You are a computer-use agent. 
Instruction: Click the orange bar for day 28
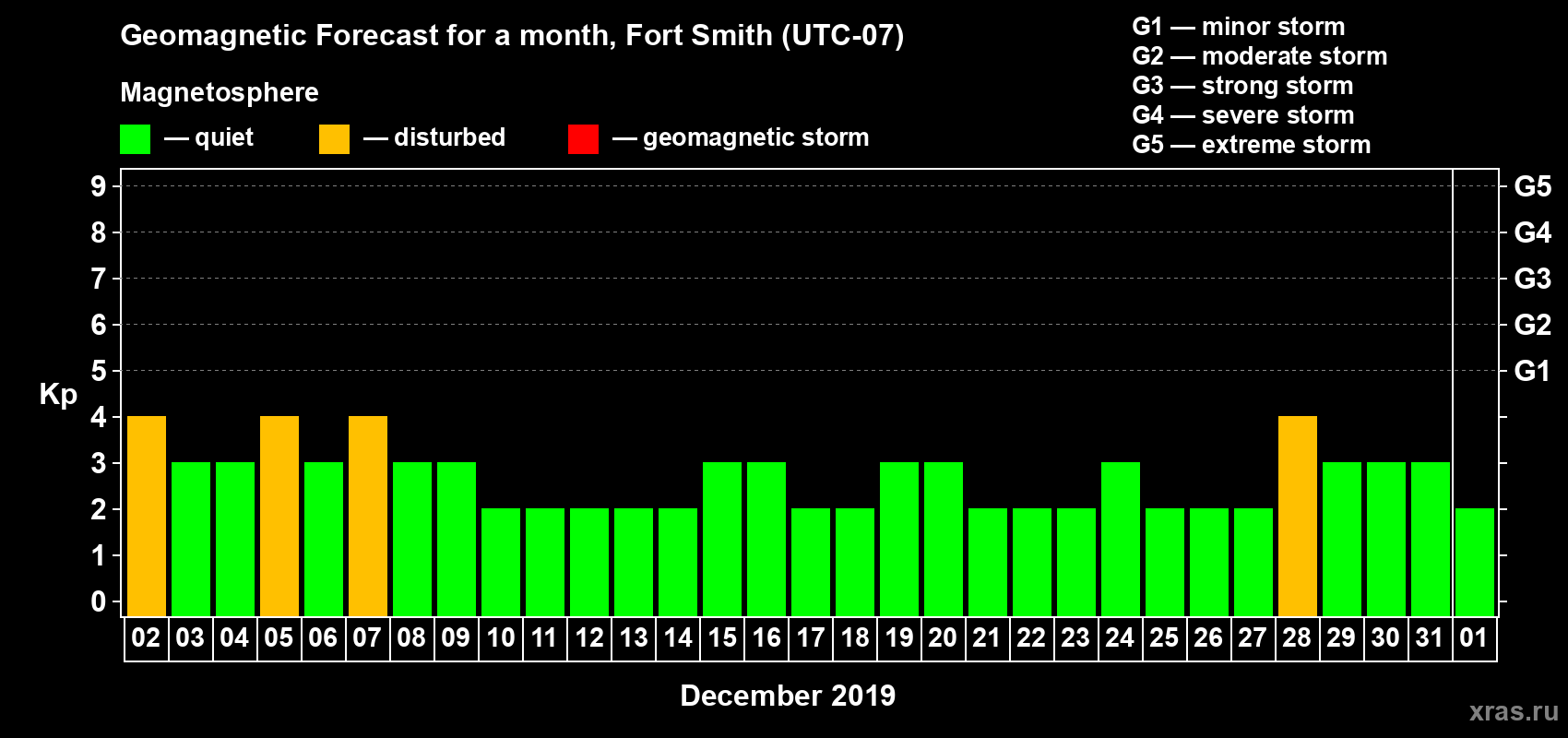1298,517
